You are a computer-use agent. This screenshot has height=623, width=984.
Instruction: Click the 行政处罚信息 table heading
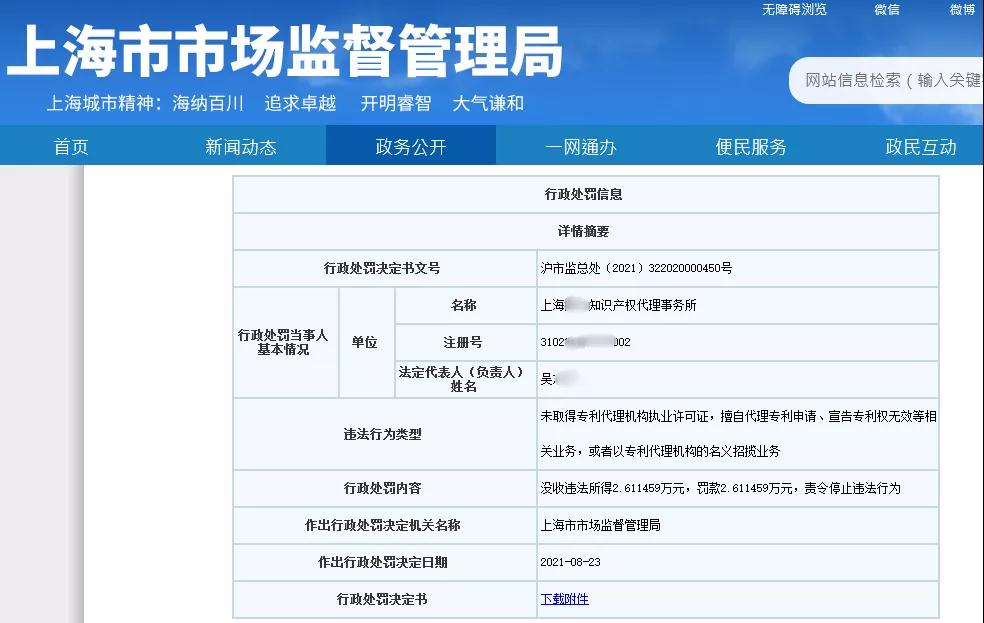pyautogui.click(x=584, y=194)
